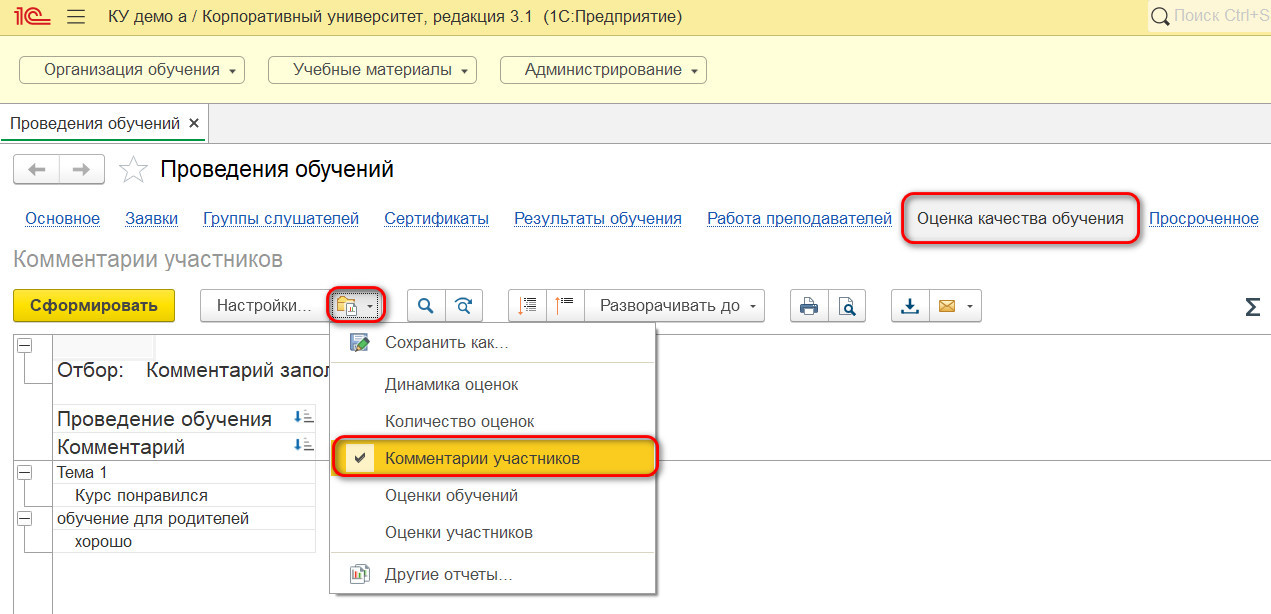The height and width of the screenshot is (614, 1271).
Task: Open the Организация обучения dropdown
Action: 132,70
